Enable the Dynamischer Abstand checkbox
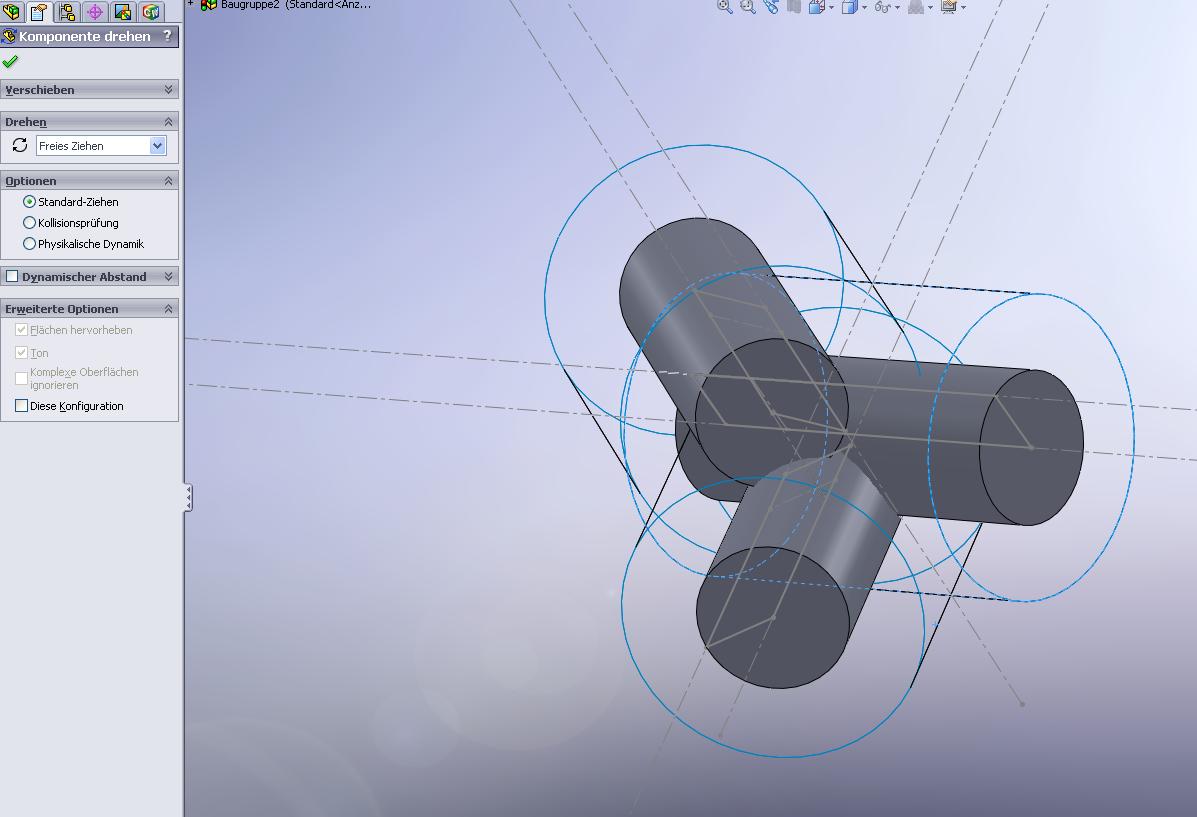The width and height of the screenshot is (1197, 817). [12, 276]
